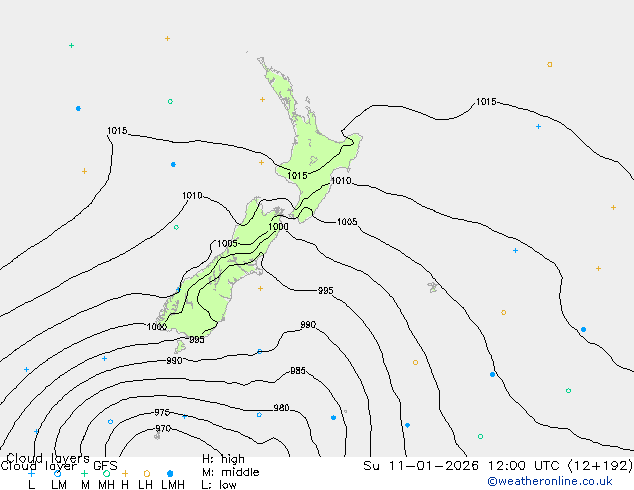This screenshot has width=634, height=490.
Task: Click the '975' isobar label
Action: (162, 413)
